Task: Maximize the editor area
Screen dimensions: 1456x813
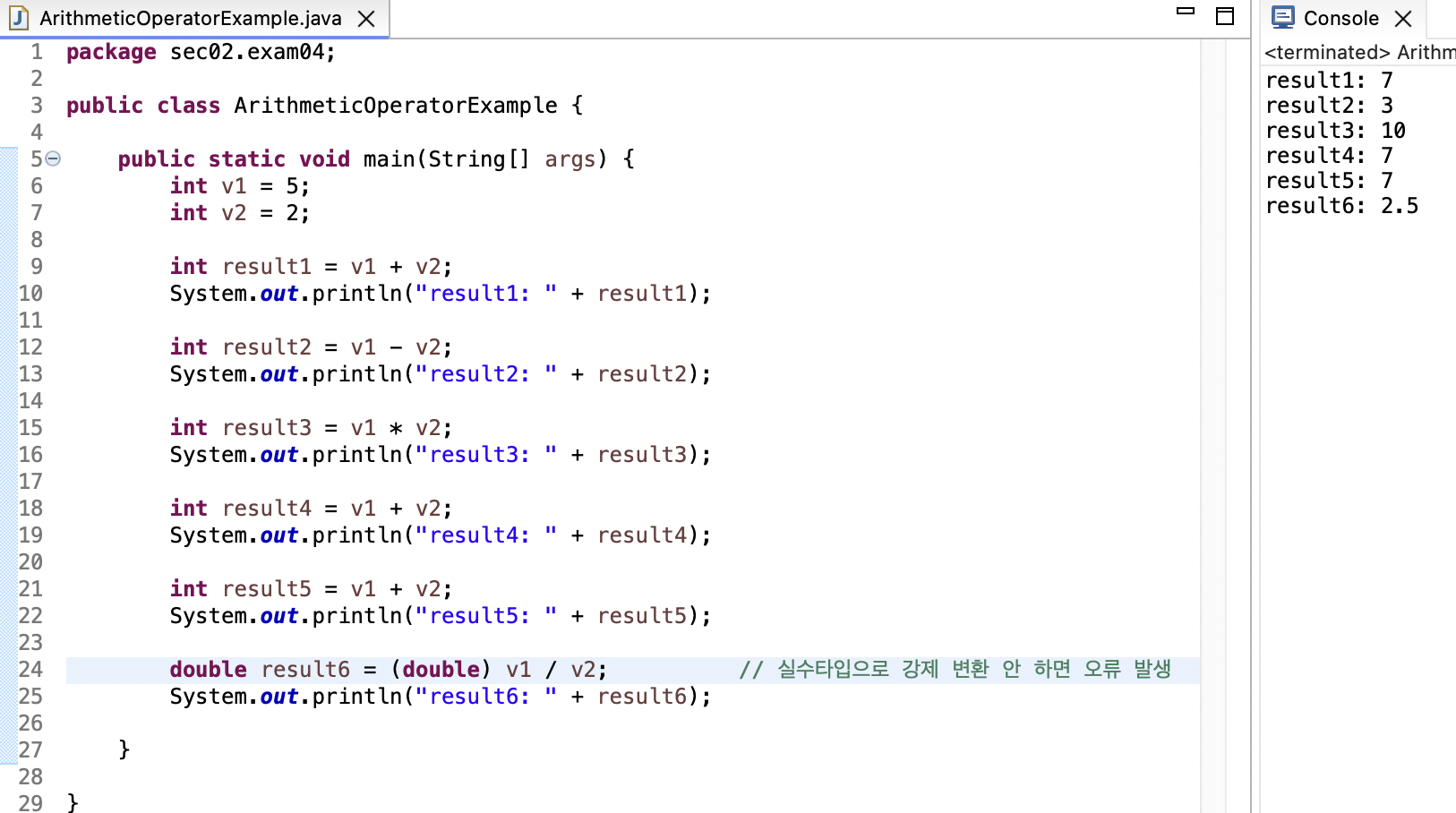Action: pyautogui.click(x=1225, y=16)
